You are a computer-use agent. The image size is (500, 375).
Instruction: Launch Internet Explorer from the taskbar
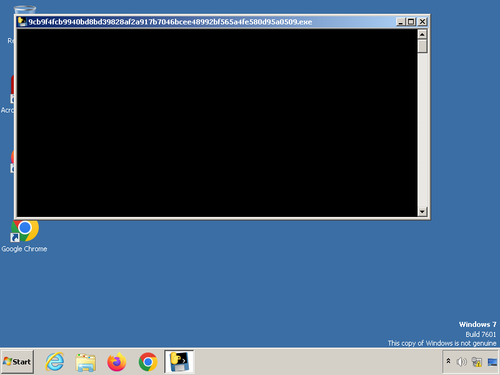click(55, 362)
